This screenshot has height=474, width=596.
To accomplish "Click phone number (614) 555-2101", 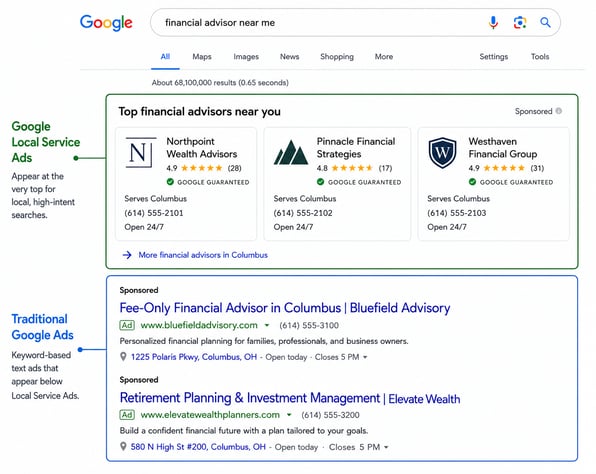I will [154, 213].
